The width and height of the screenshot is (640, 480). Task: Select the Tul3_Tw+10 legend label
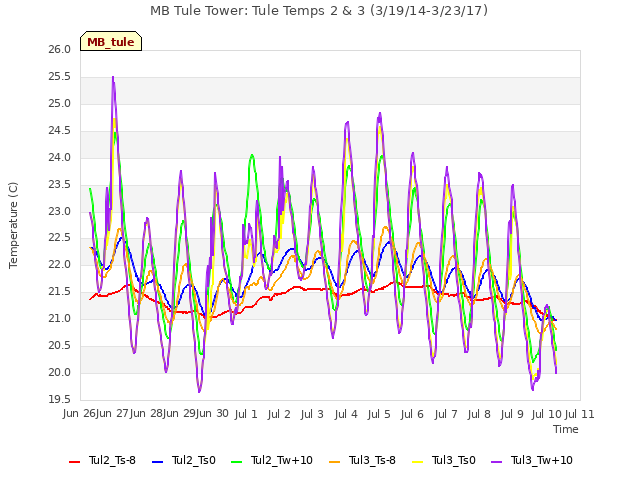pos(542,460)
